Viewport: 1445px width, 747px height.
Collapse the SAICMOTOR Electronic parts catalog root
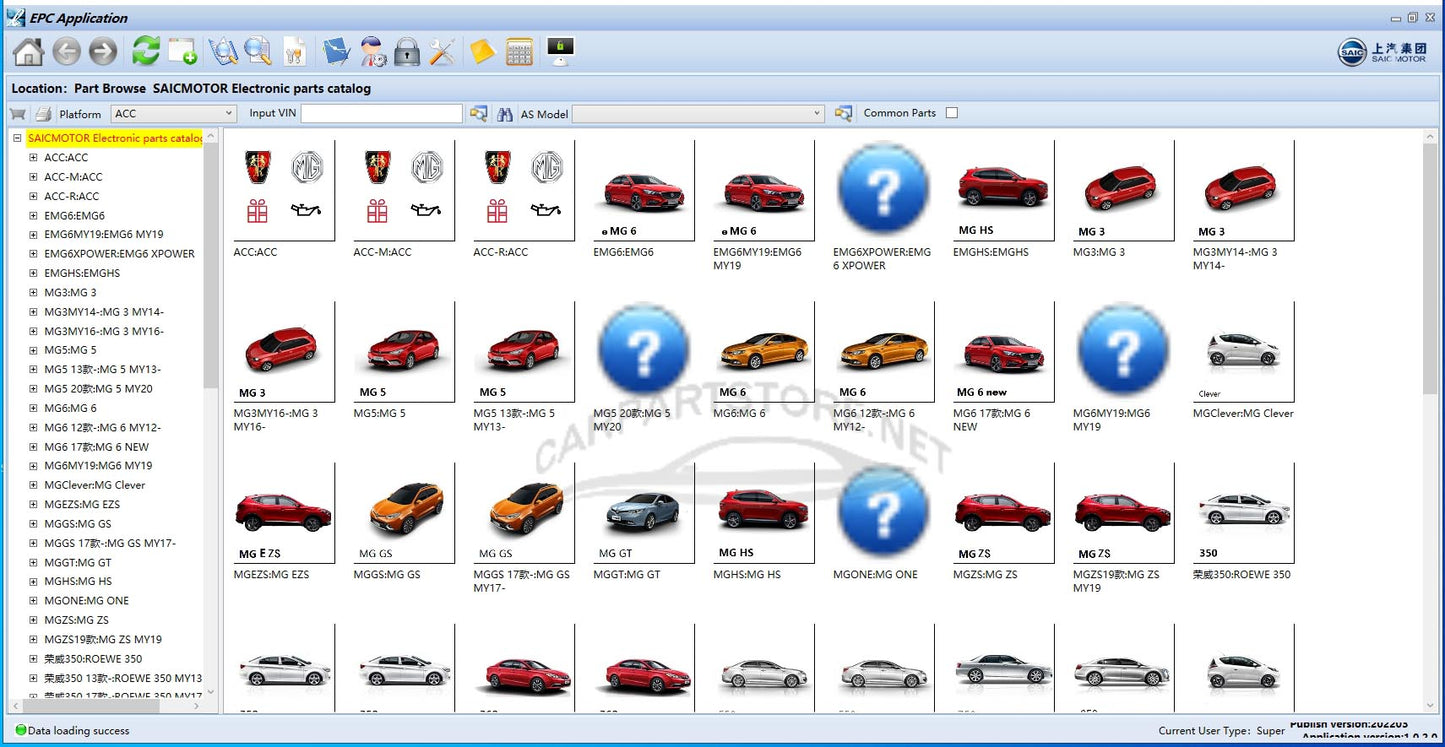click(x=17, y=139)
